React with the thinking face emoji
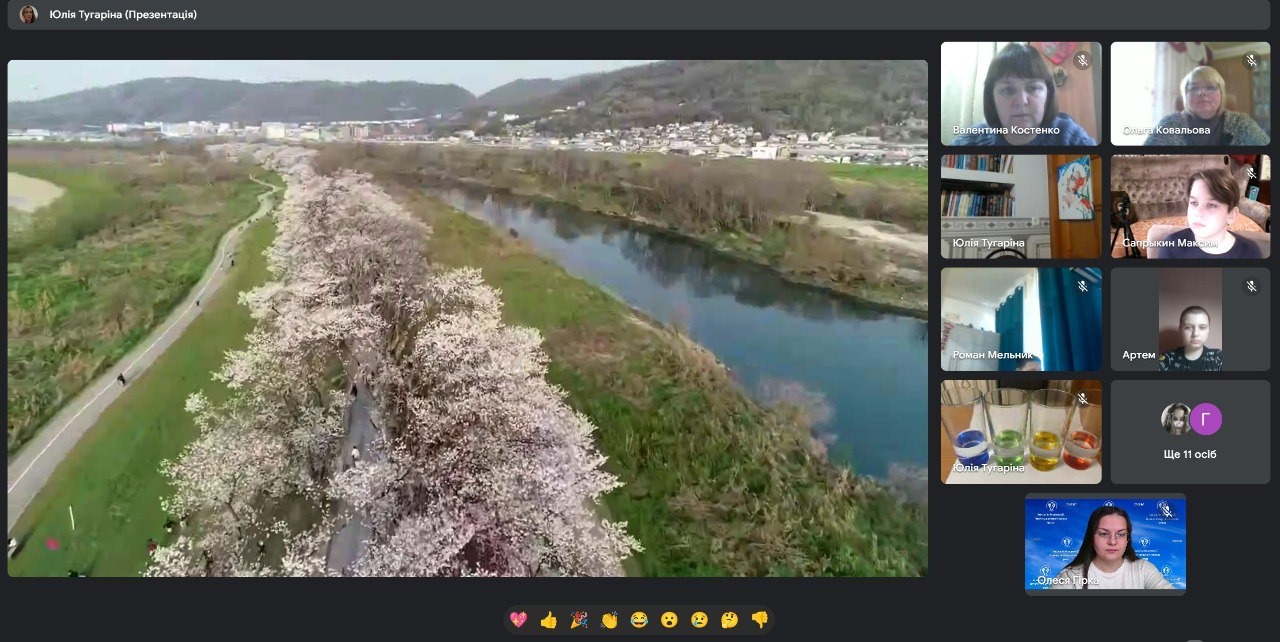1280x642 pixels. 730,620
